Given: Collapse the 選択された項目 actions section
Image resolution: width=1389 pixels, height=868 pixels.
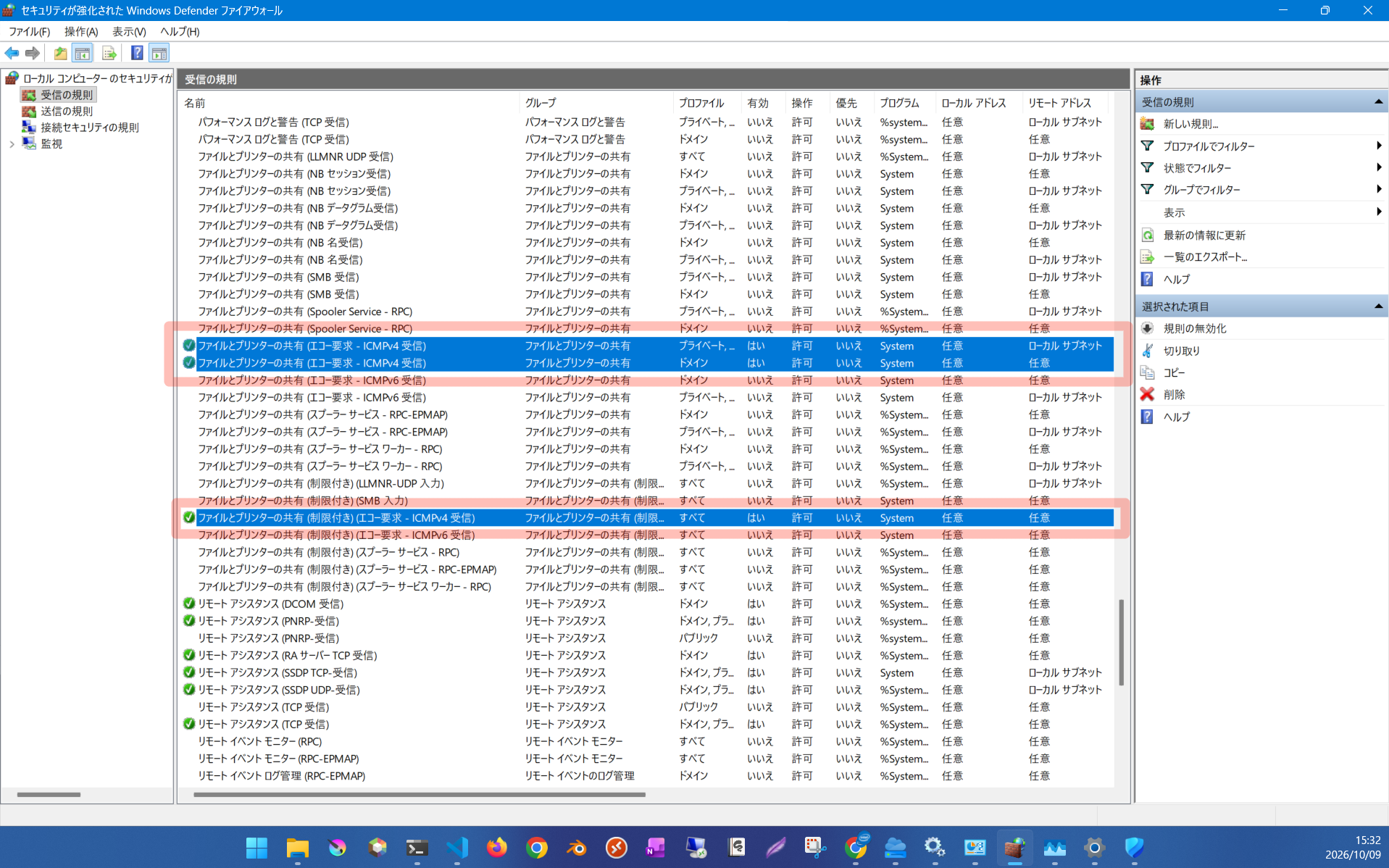Looking at the screenshot, I should [1378, 306].
